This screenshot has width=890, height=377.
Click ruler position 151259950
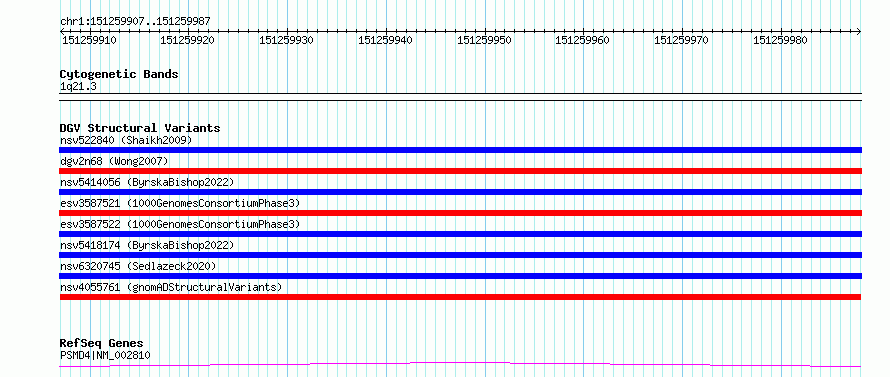point(484,41)
